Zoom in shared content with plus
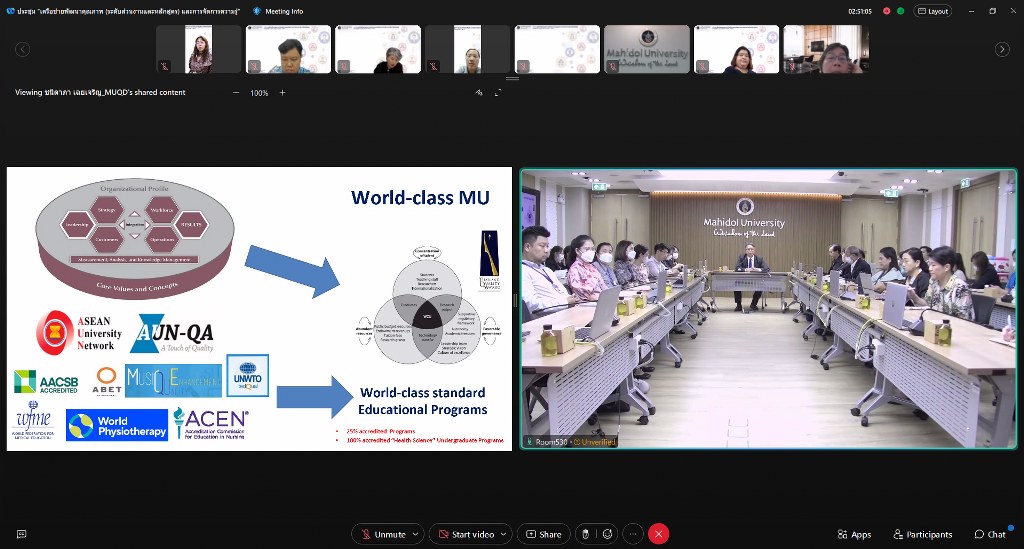The width and height of the screenshot is (1024, 549). coord(282,93)
